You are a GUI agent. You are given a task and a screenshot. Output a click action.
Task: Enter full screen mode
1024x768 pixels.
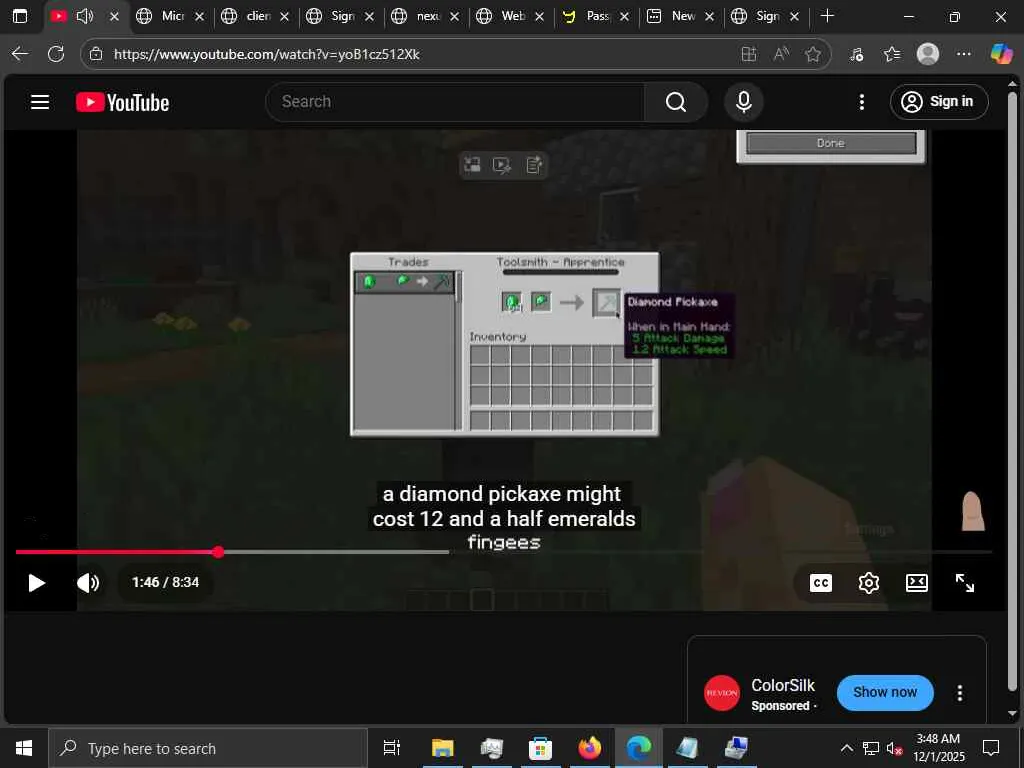[x=965, y=583]
